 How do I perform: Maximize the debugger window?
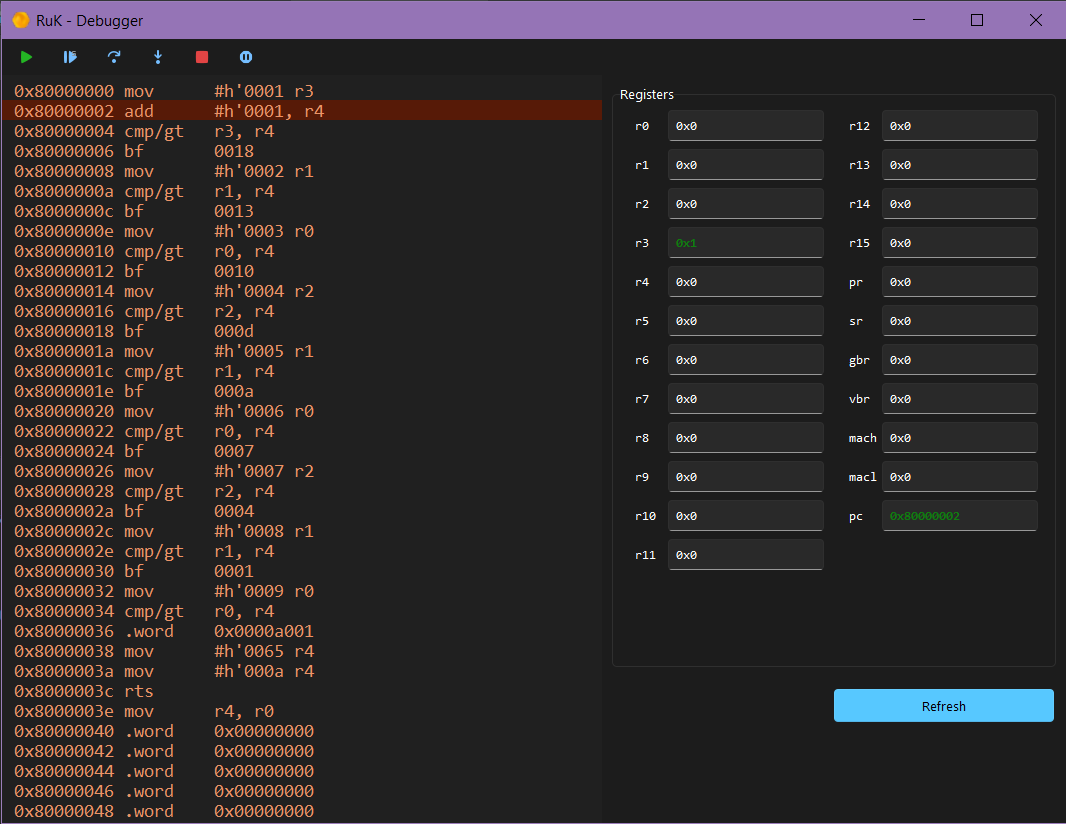tap(977, 20)
